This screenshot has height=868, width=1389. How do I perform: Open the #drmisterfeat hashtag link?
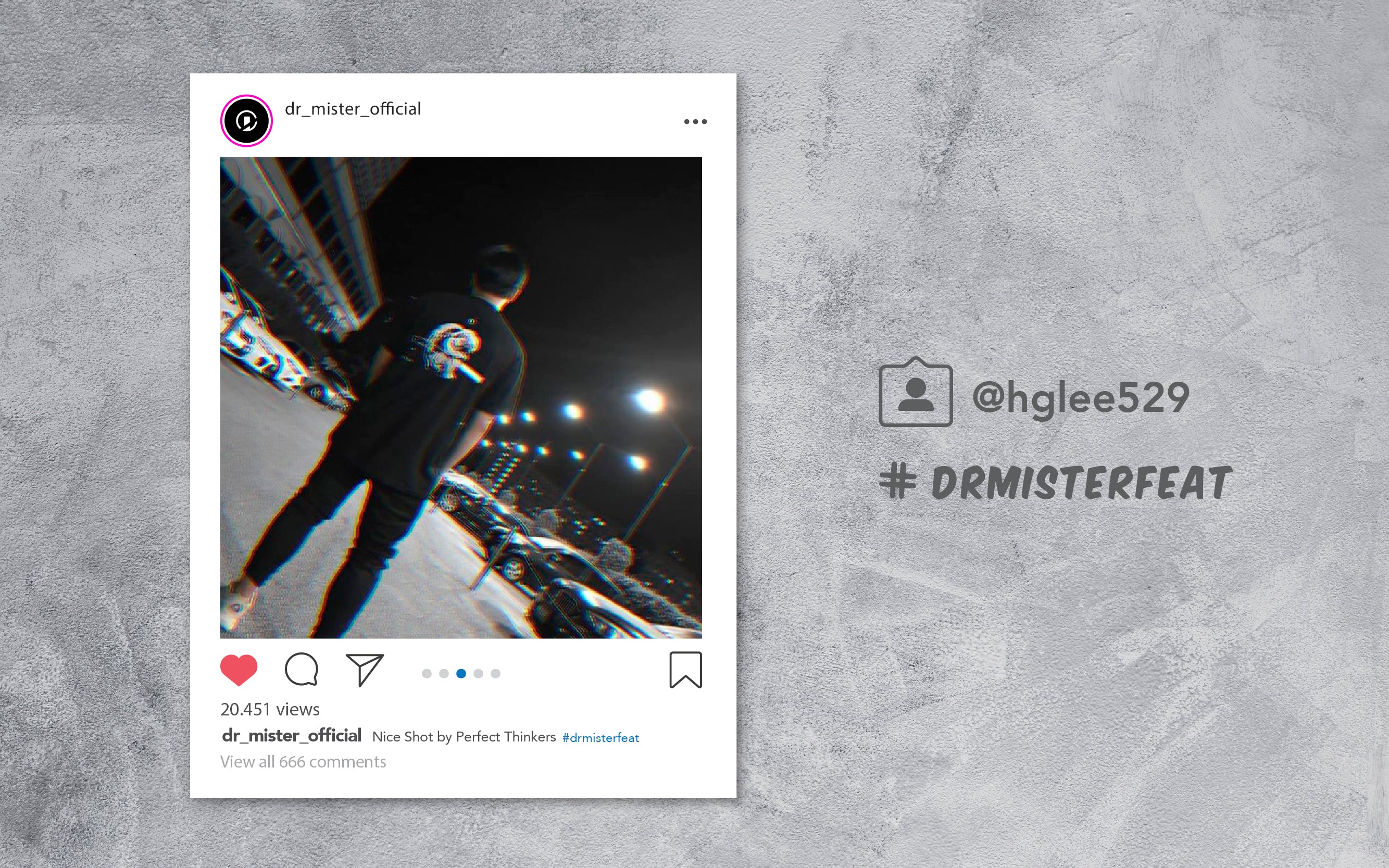click(x=600, y=738)
